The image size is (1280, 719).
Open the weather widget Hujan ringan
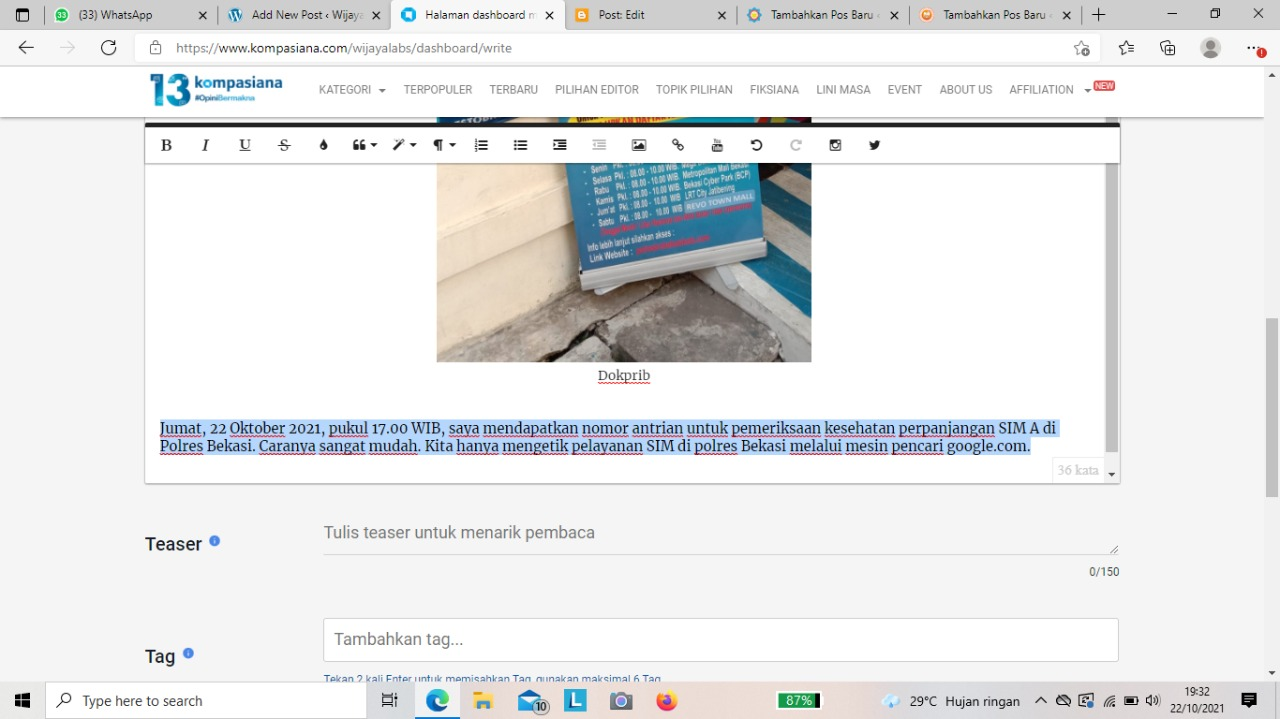951,701
